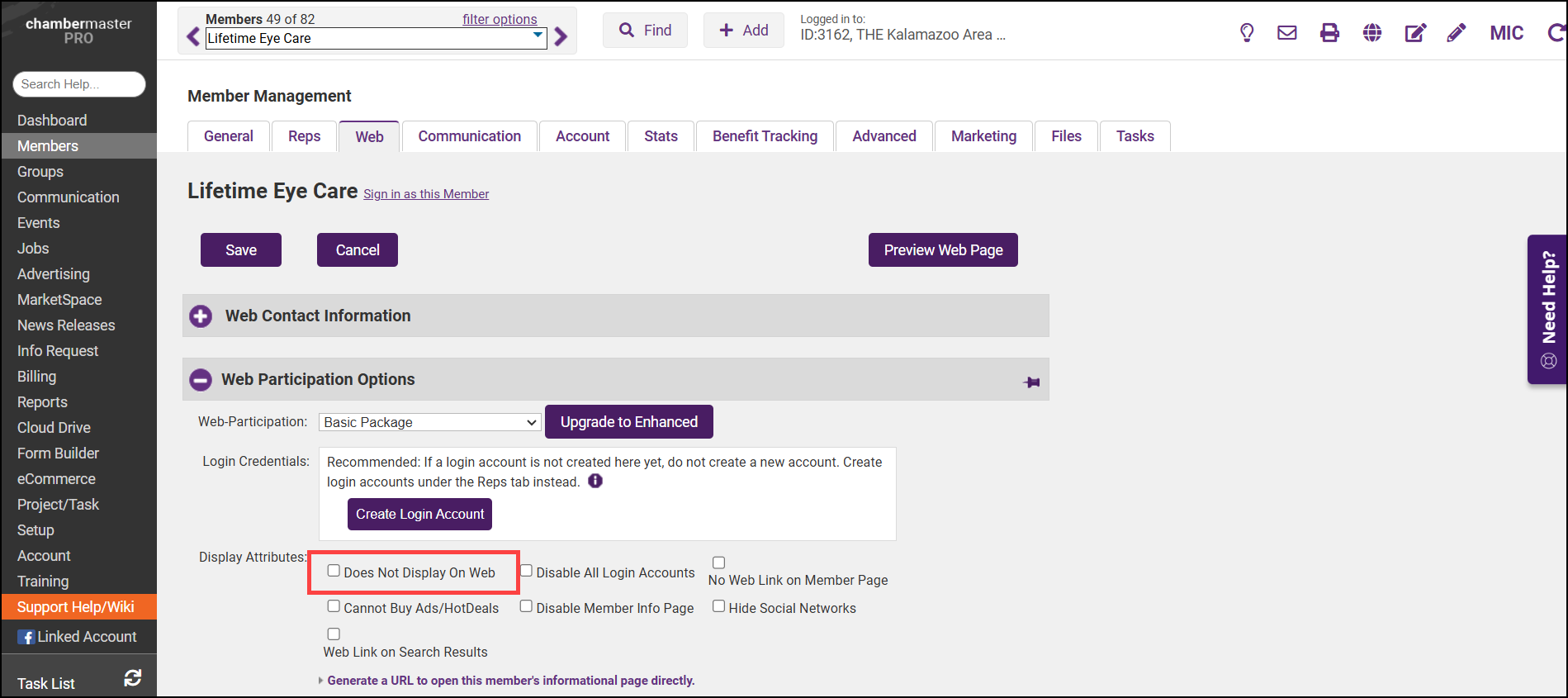Screen dimensions: 1568x698
Task: Click the printer icon
Action: click(x=1329, y=32)
